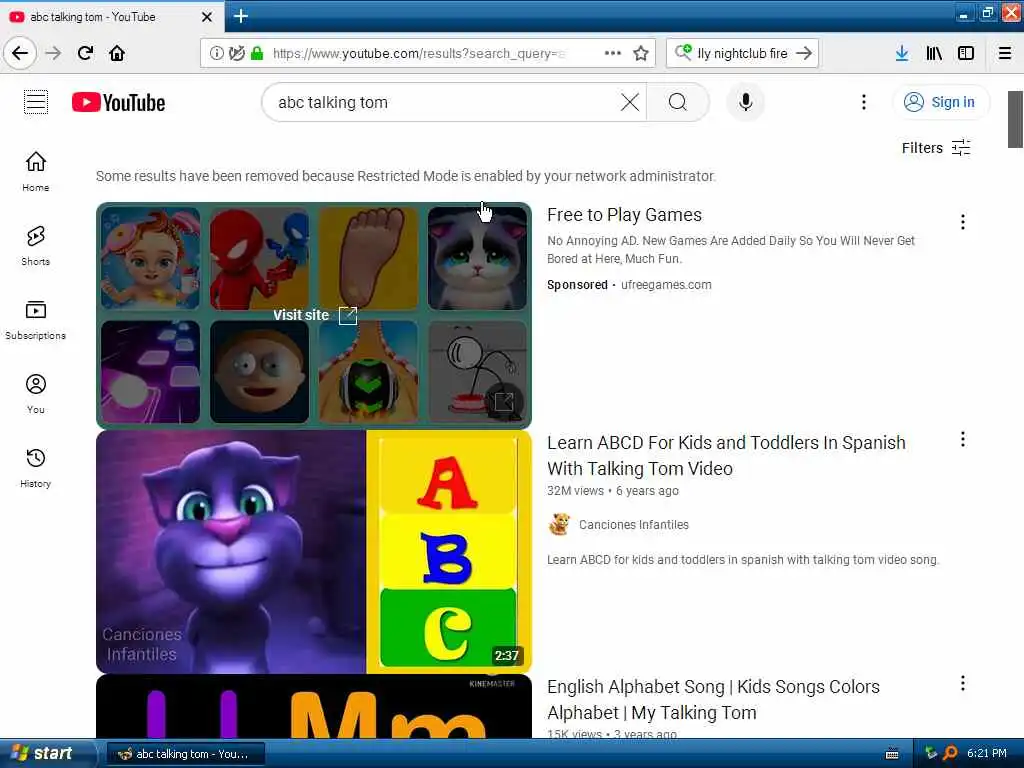1024x768 pixels.
Task: Click the keyboard icon in system tray
Action: pos(891,754)
